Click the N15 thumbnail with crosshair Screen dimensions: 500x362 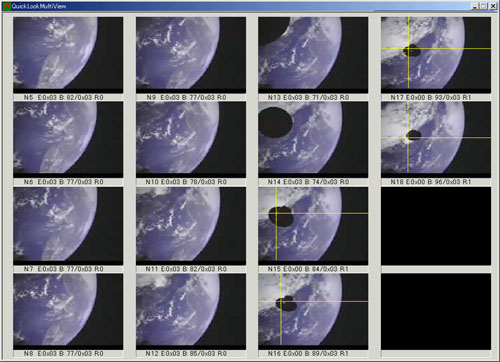click(x=313, y=226)
